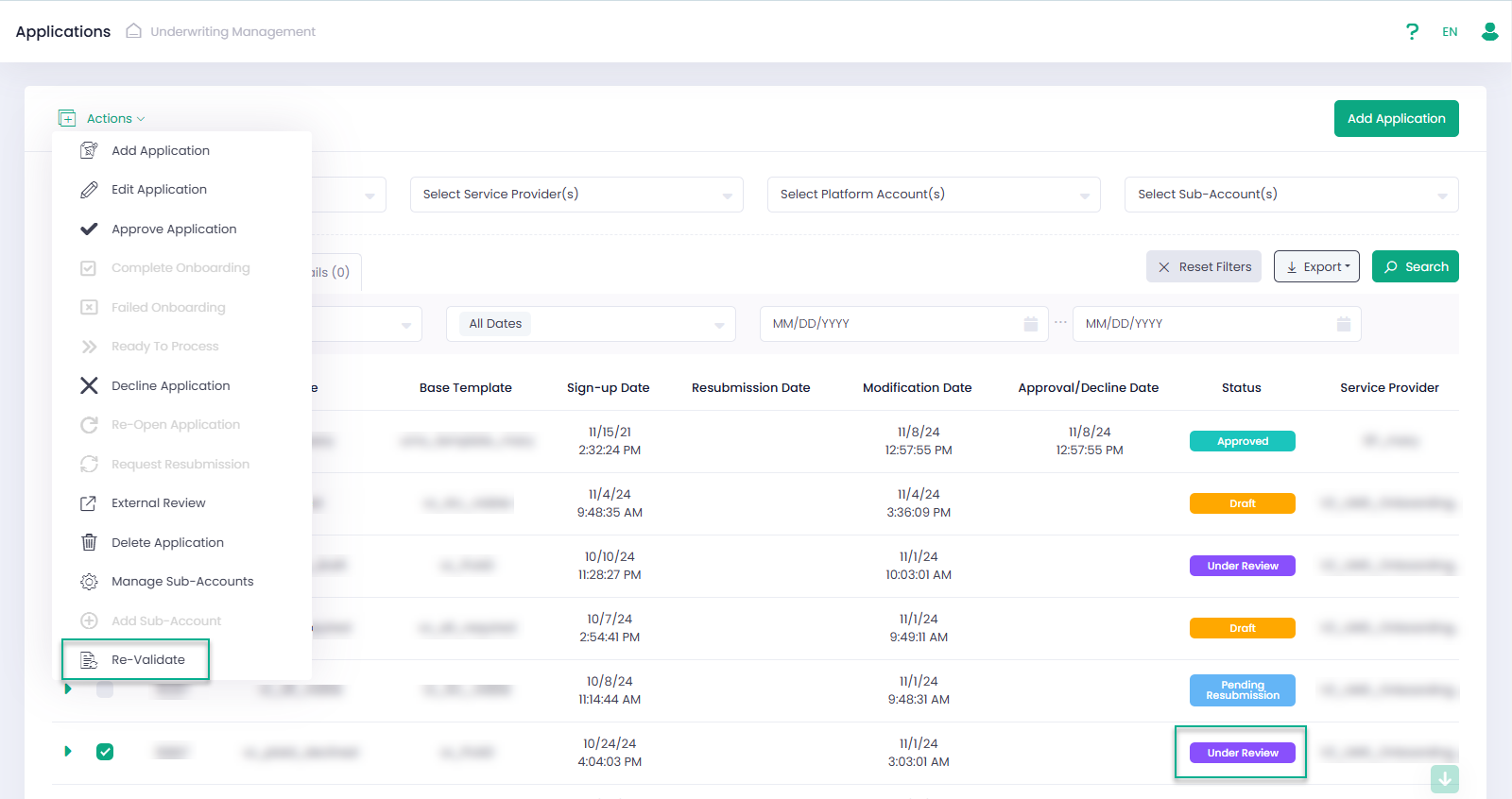The image size is (1512, 799).
Task: Open the Select Service Provider(s) dropdown
Action: point(576,195)
